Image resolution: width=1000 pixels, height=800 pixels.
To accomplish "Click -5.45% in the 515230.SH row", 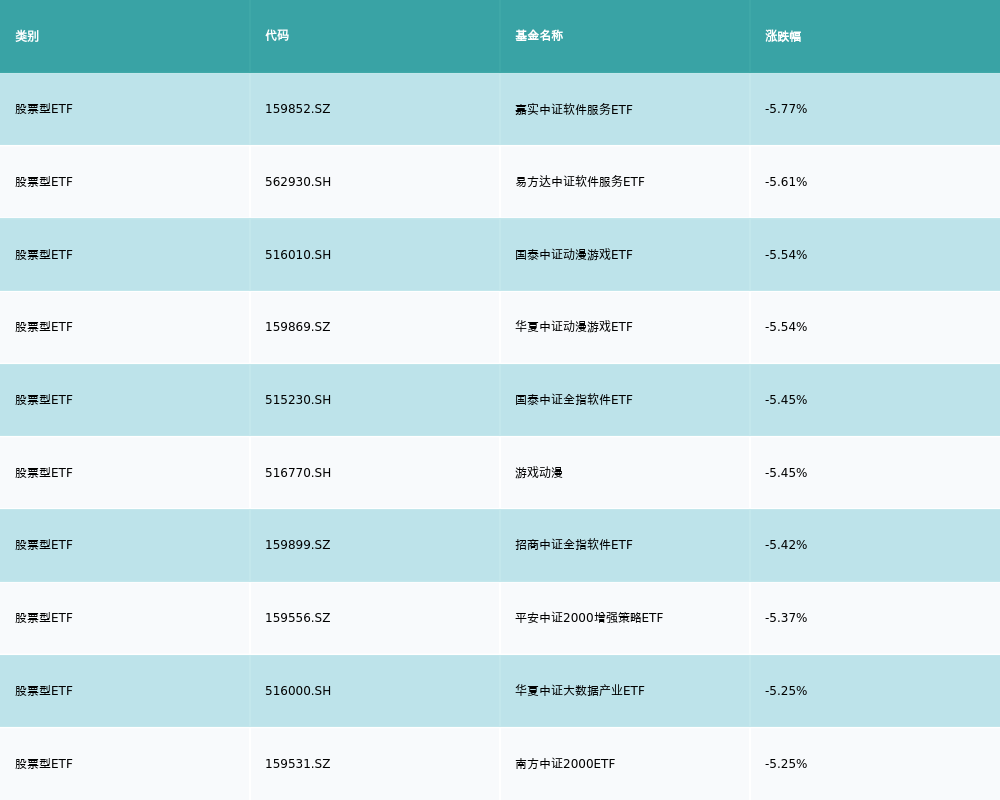I will (x=786, y=400).
